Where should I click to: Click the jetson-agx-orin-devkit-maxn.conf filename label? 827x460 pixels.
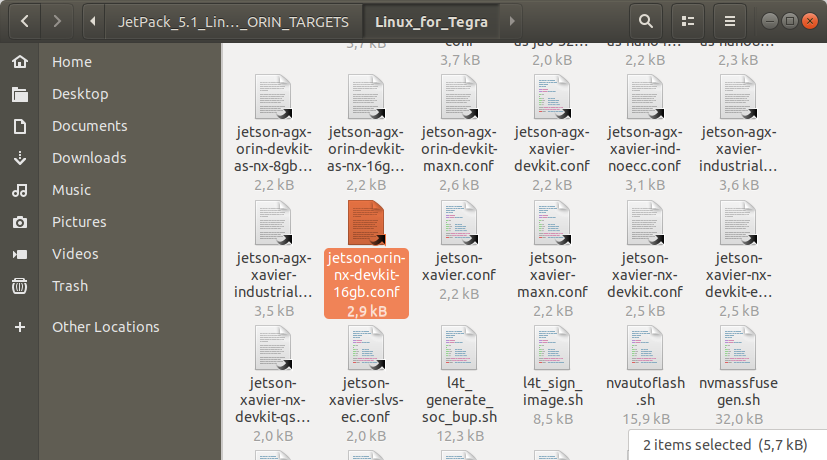click(459, 149)
